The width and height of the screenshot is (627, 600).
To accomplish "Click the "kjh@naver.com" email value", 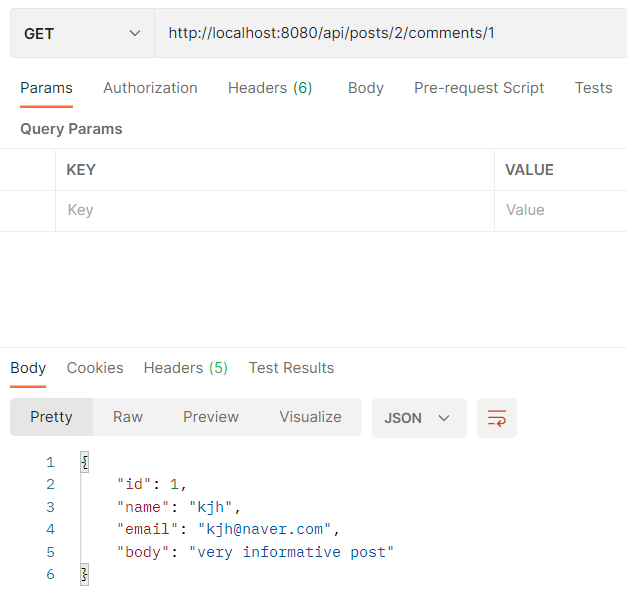I will (264, 530).
